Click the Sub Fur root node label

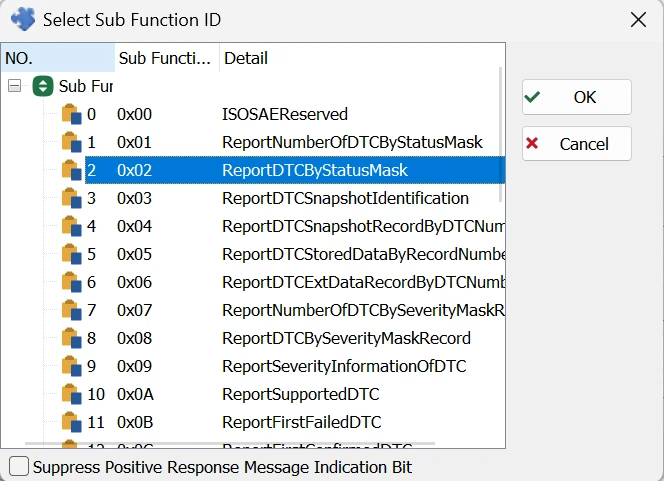86,86
